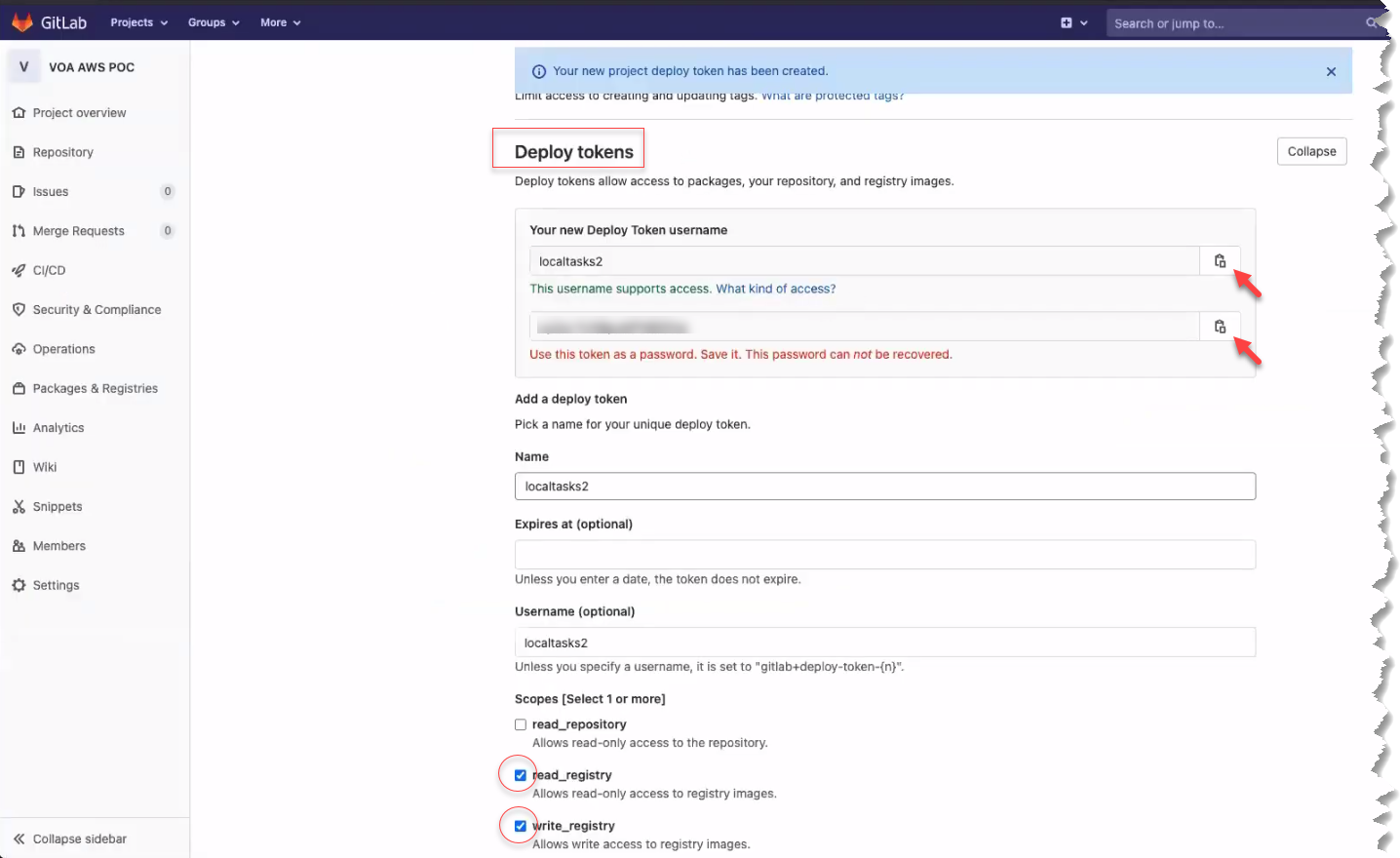The height and width of the screenshot is (858, 1400).
Task: Open the More menu in navbar
Action: [280, 22]
